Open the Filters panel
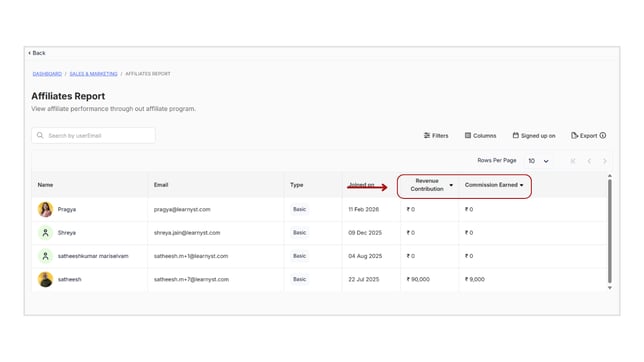The height and width of the screenshot is (362, 644). [x=436, y=136]
